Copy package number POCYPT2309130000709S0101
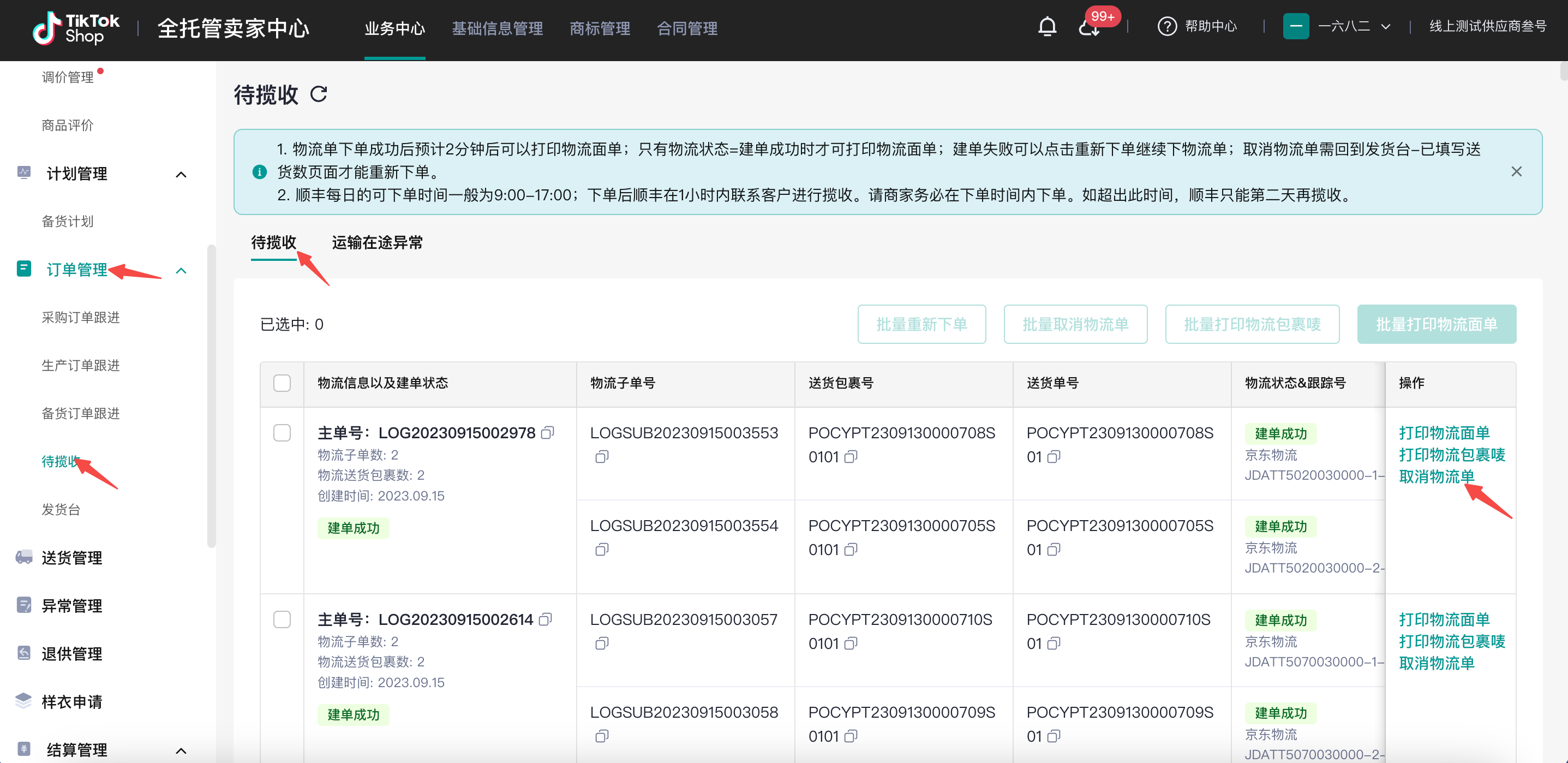The width and height of the screenshot is (1568, 763). pyautogui.click(x=851, y=737)
